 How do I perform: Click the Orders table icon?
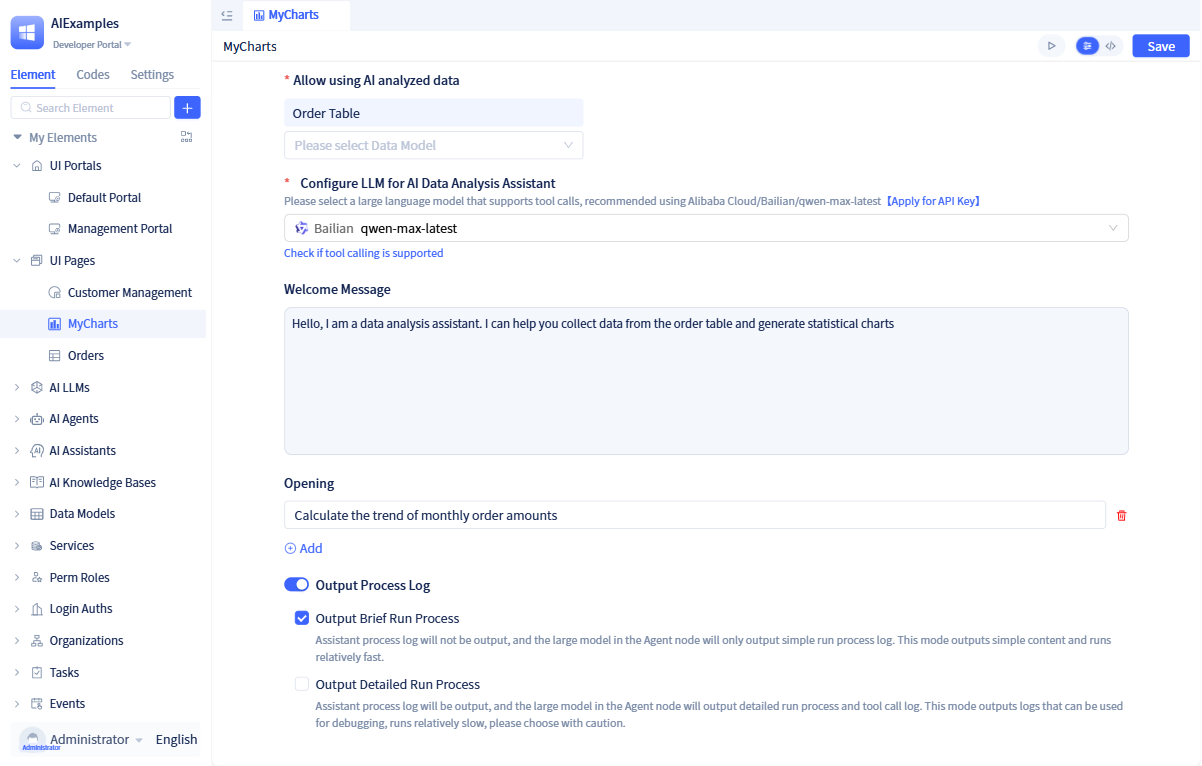55,356
